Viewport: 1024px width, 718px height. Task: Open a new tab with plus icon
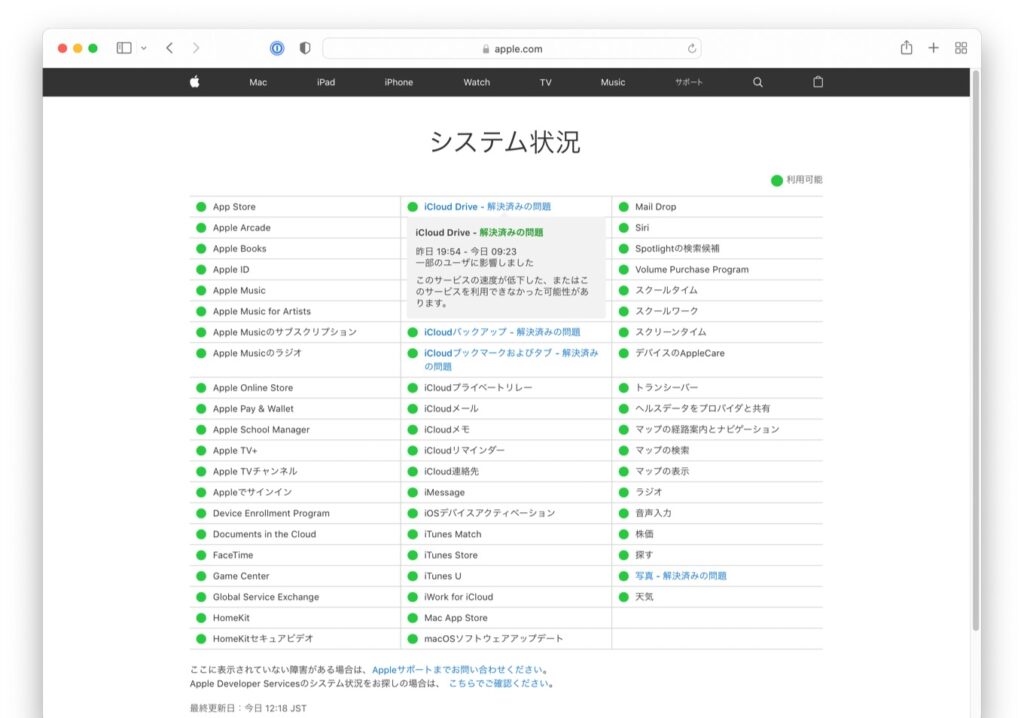[933, 48]
